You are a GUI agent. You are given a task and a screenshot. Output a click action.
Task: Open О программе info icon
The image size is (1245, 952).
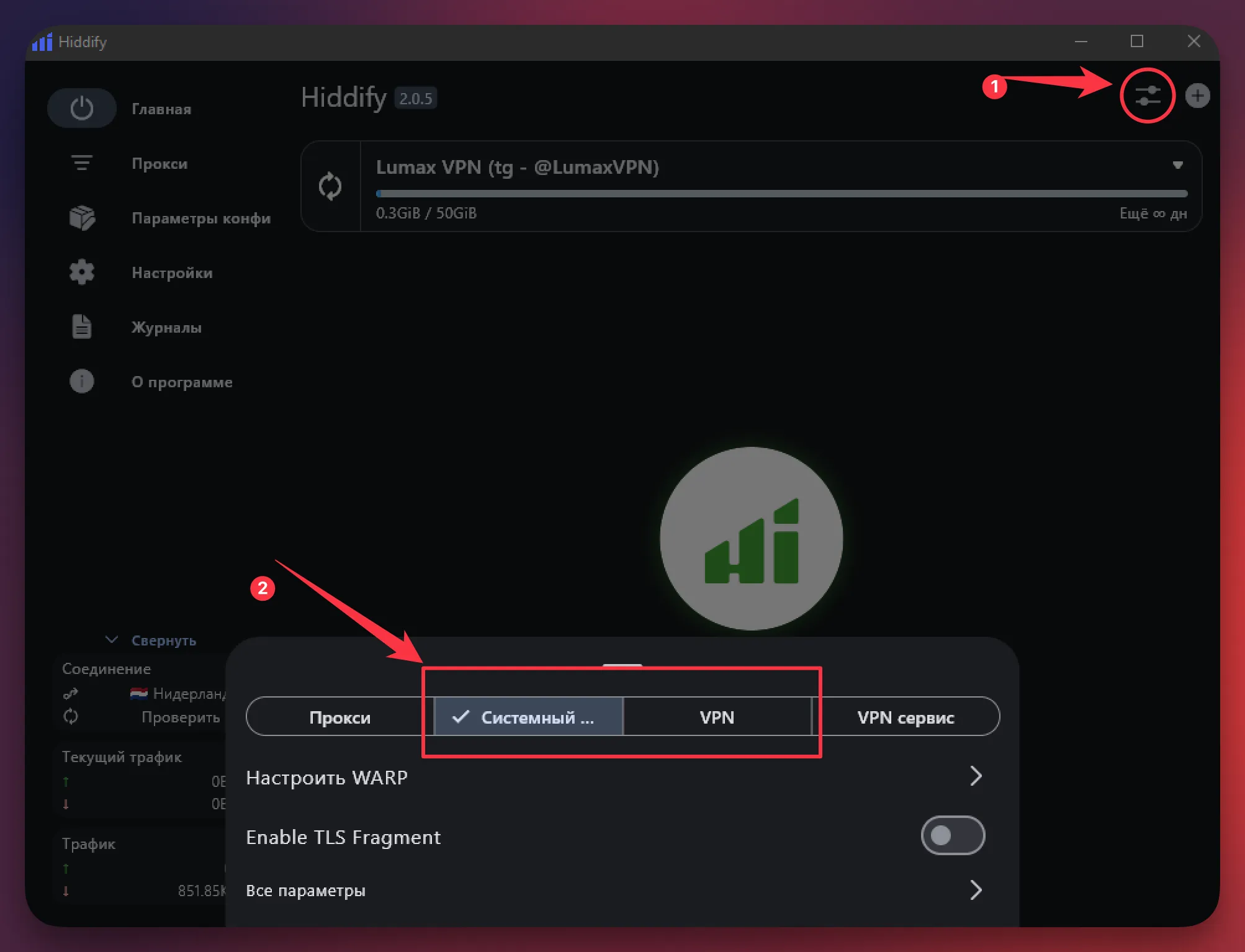(x=82, y=381)
